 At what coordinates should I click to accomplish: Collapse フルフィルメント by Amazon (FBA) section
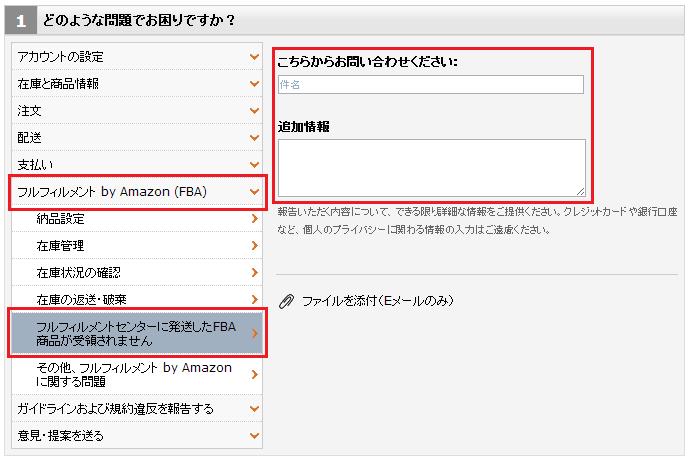click(136, 191)
